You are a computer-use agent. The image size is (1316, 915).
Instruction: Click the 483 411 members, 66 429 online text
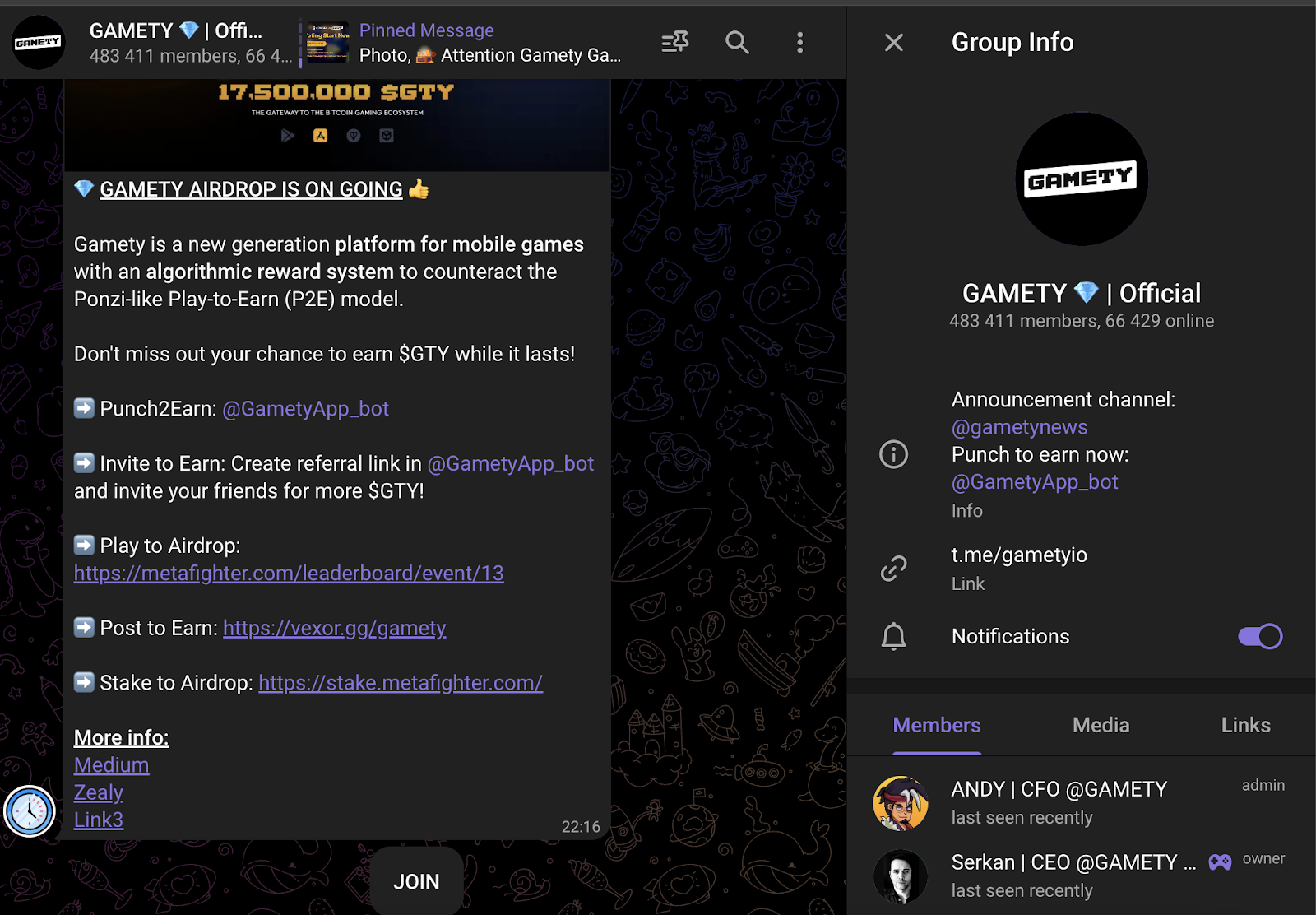point(1082,321)
